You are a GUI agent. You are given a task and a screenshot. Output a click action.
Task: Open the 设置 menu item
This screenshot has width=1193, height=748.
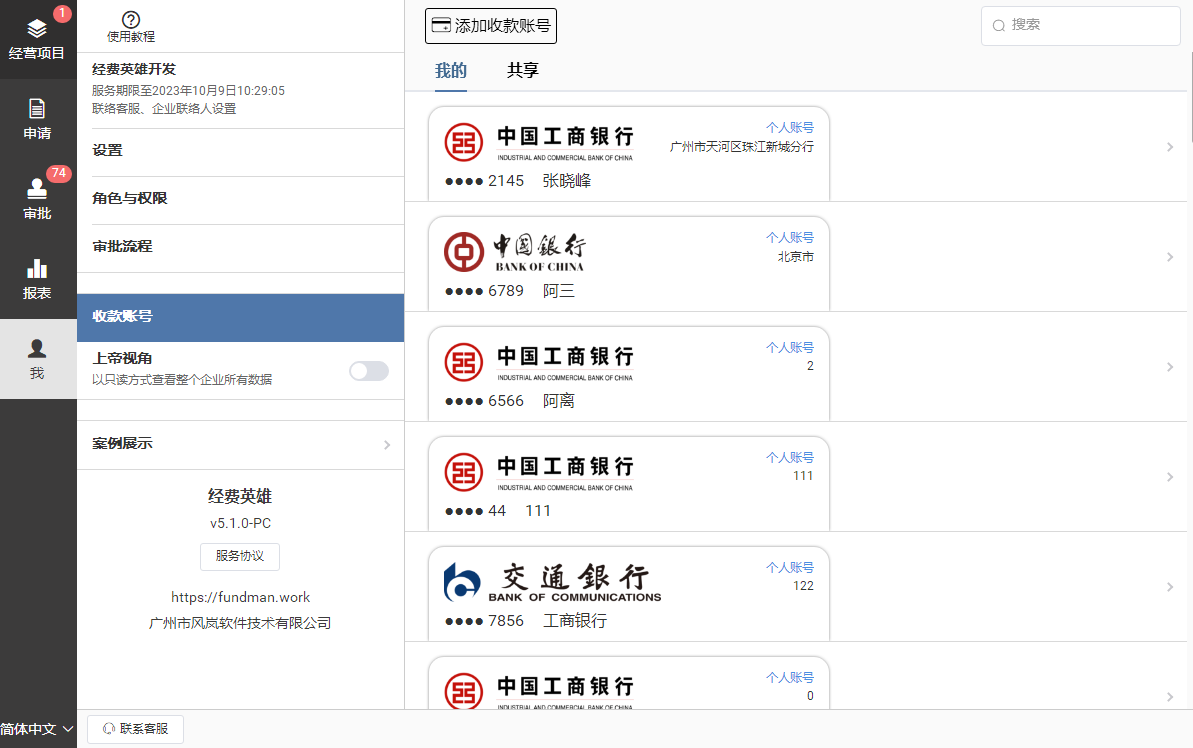tap(240, 151)
